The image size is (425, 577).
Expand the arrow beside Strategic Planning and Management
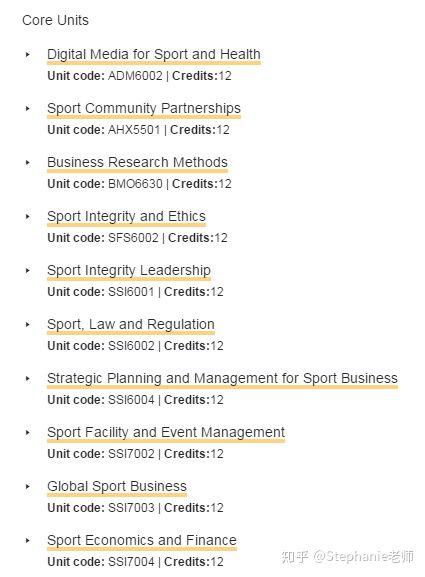[x=28, y=378]
